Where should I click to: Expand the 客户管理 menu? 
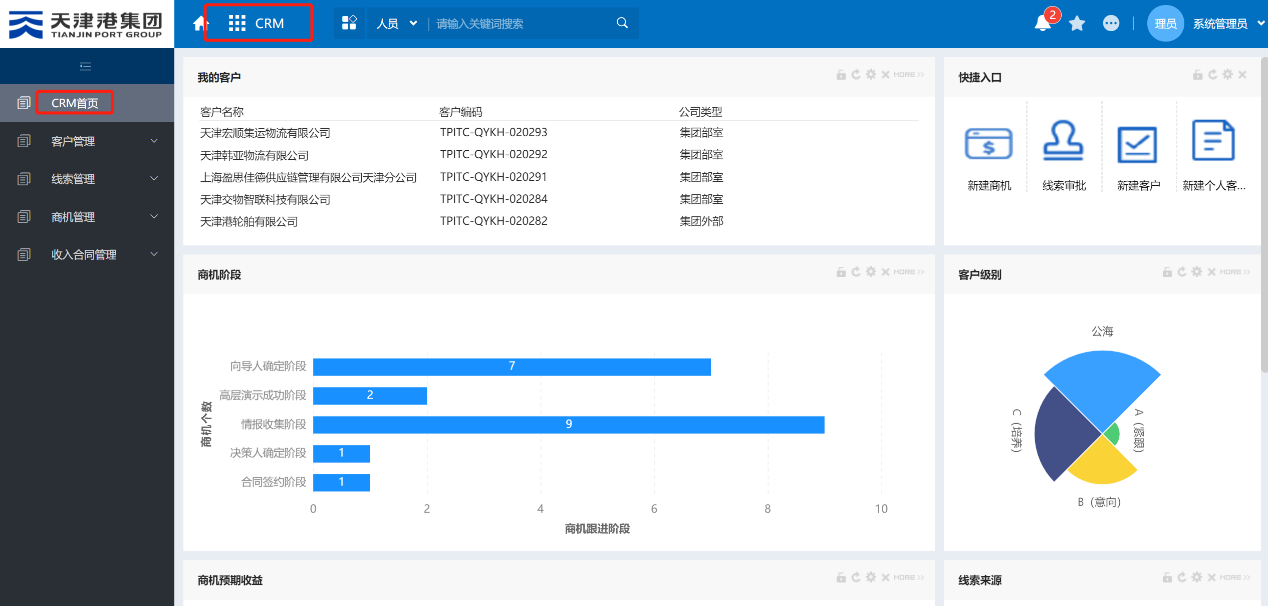click(87, 141)
